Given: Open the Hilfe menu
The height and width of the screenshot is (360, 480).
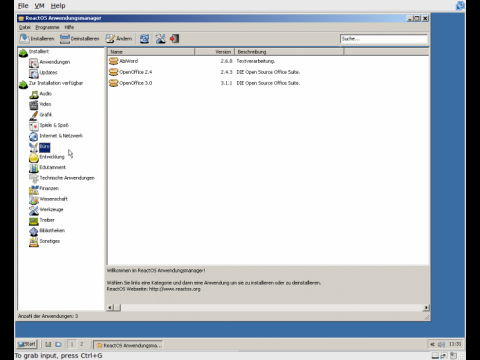Looking at the screenshot, I should point(69,27).
